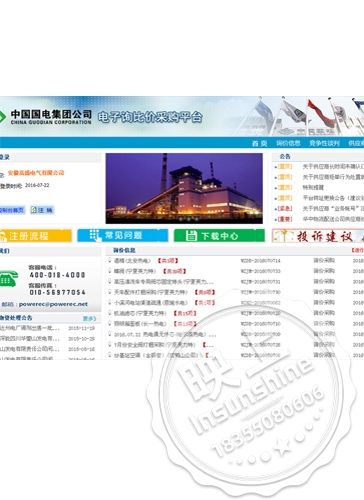This screenshot has height=500, width=364.
Task: Open the 下载中心 green banner
Action: coord(219,235)
